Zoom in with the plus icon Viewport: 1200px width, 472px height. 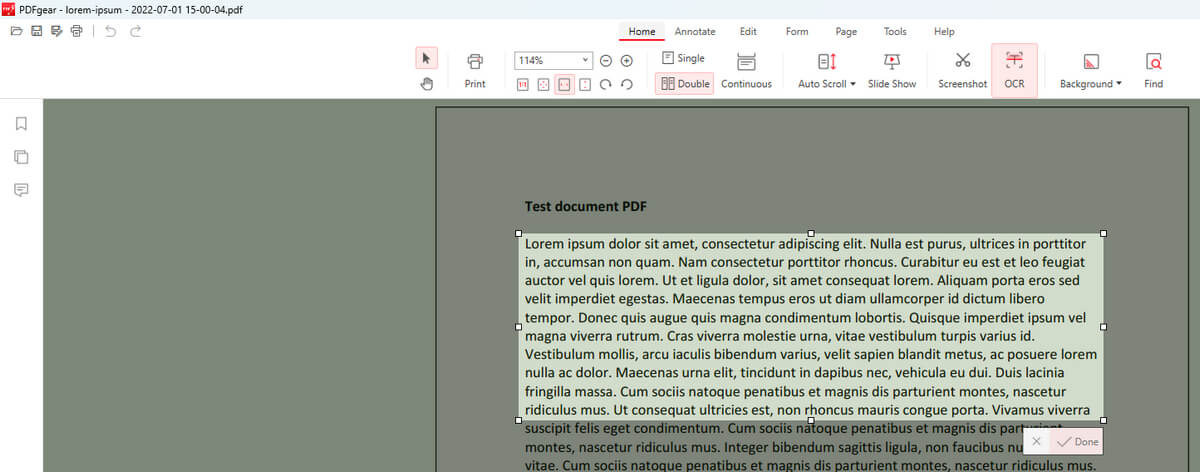pos(627,60)
